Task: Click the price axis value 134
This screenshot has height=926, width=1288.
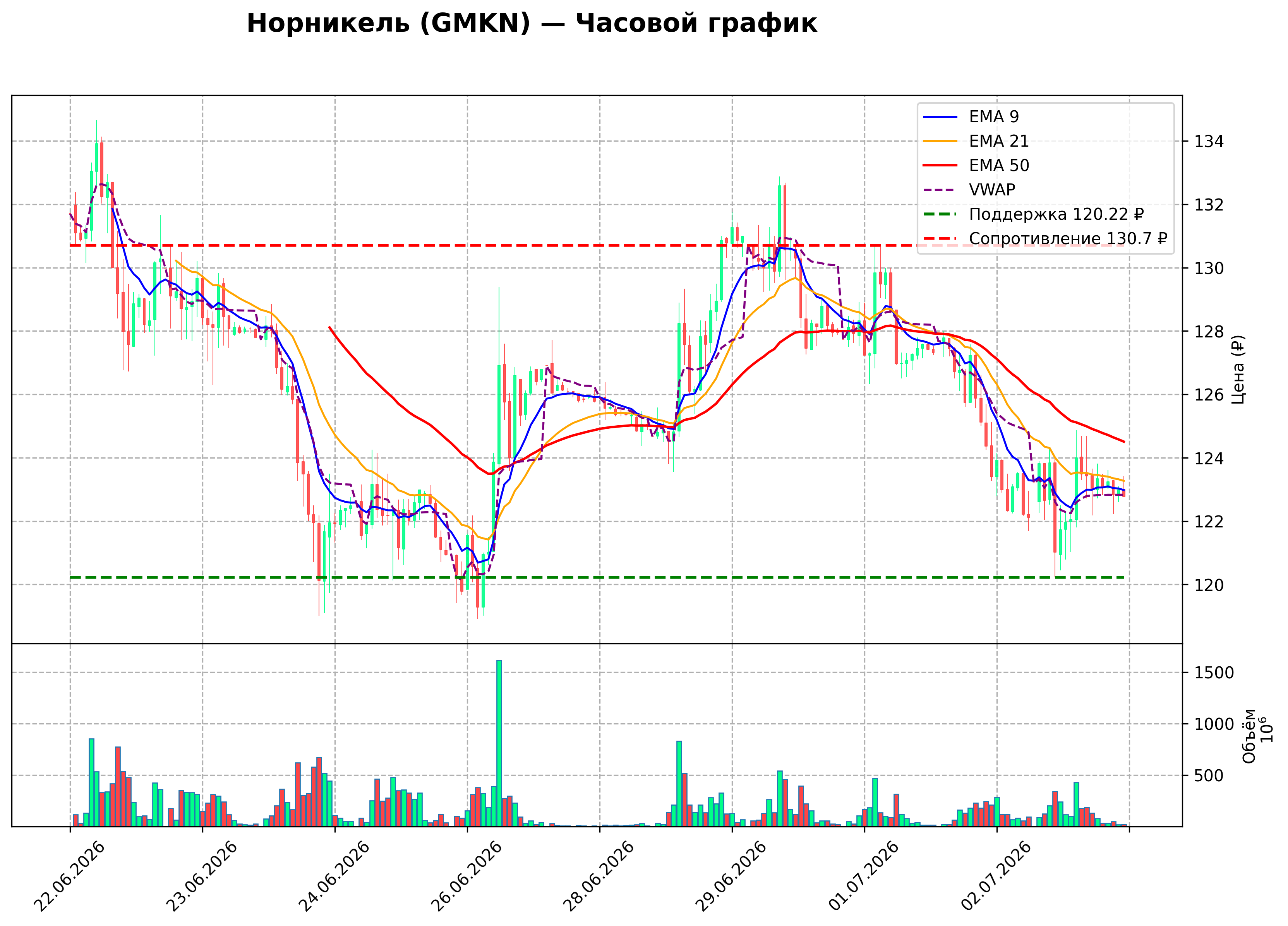Action: (x=1209, y=141)
